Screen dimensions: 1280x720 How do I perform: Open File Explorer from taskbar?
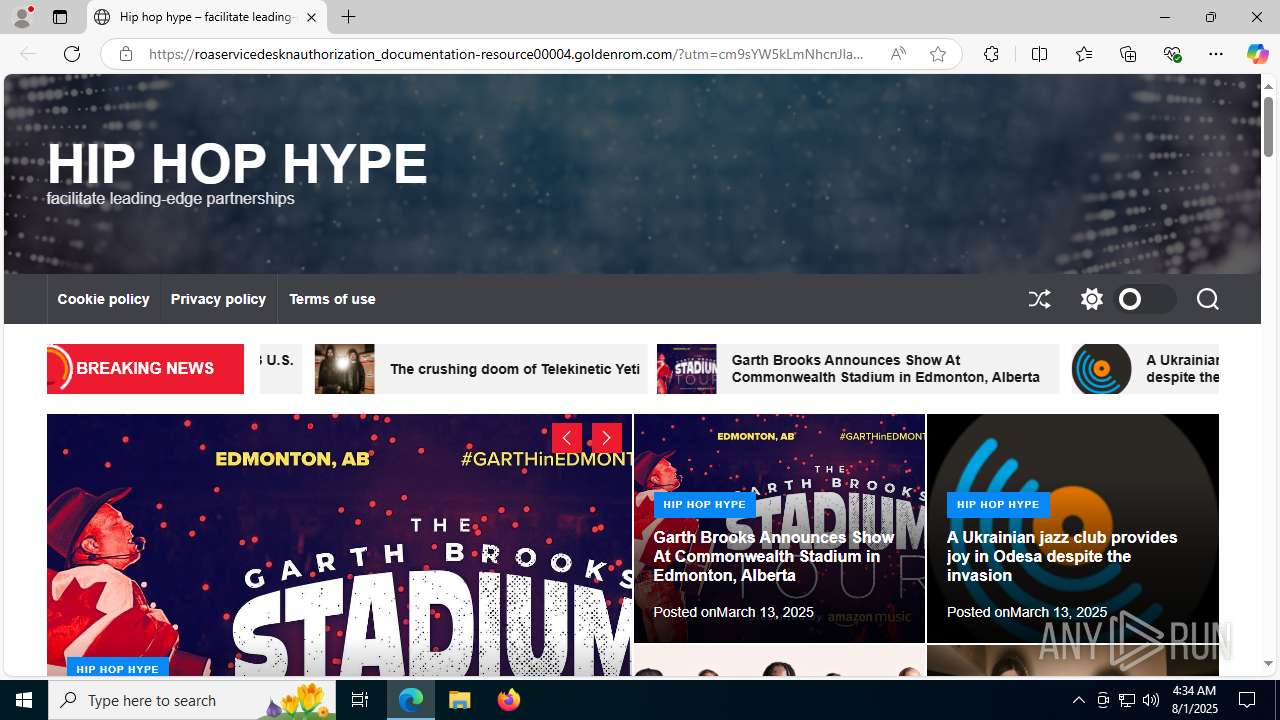pos(460,700)
